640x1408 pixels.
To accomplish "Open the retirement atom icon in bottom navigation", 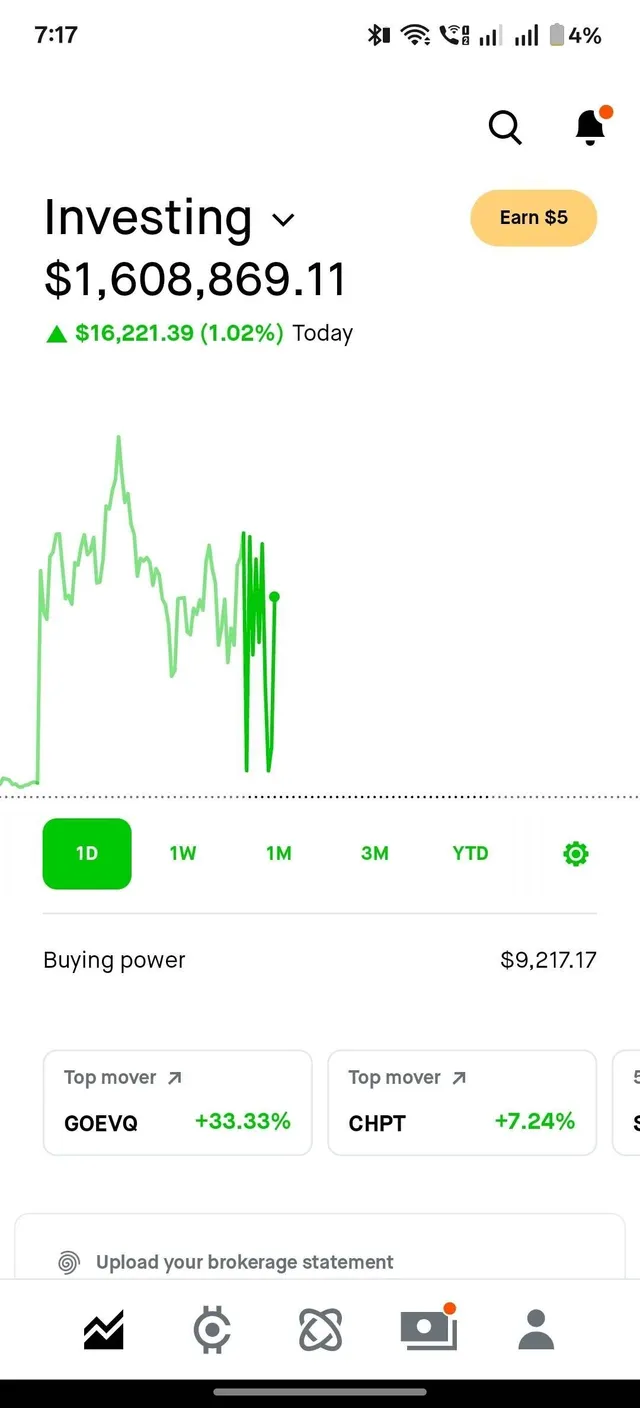I will pos(320,1330).
